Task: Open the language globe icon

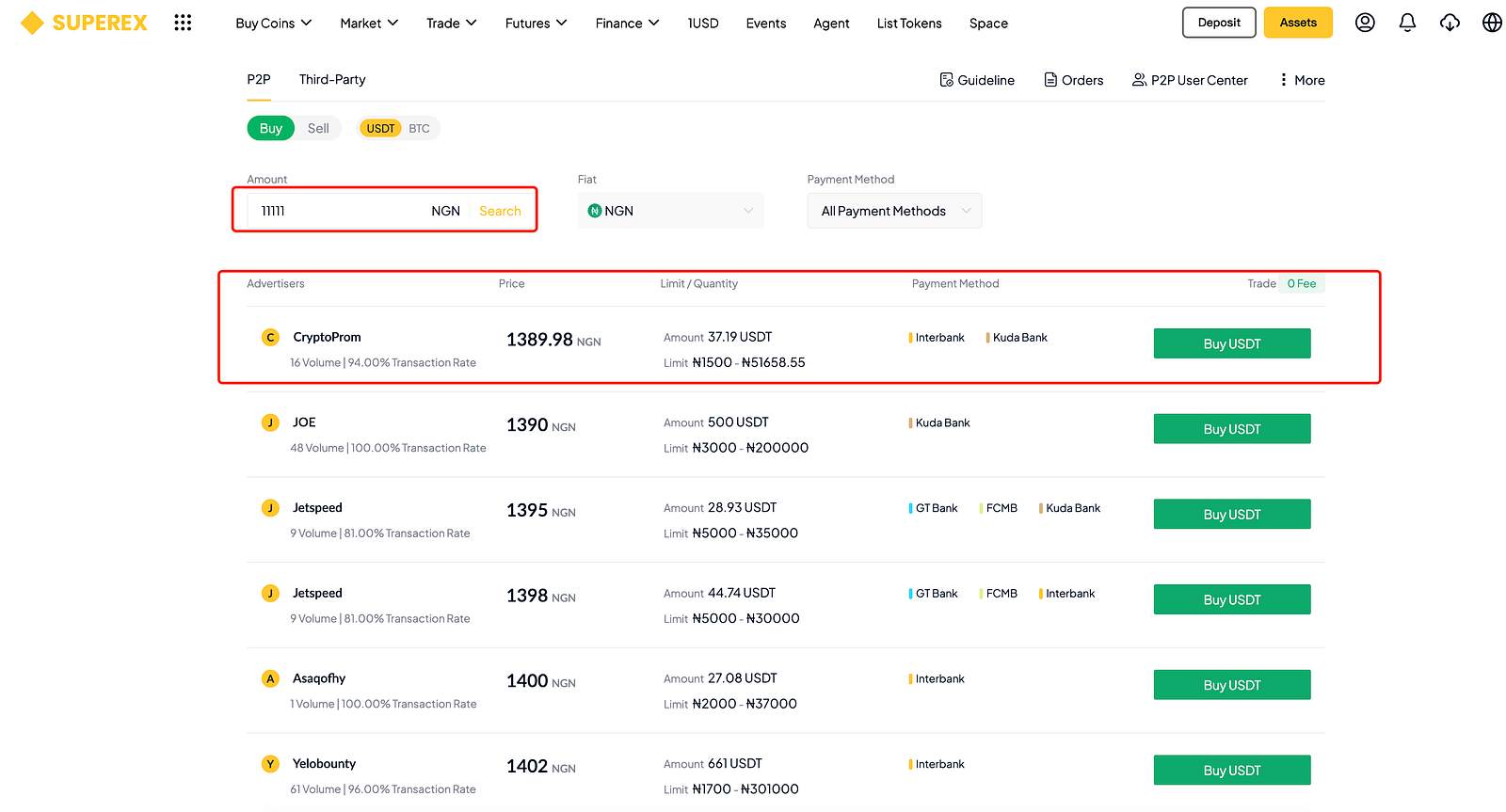Action: tap(1492, 23)
